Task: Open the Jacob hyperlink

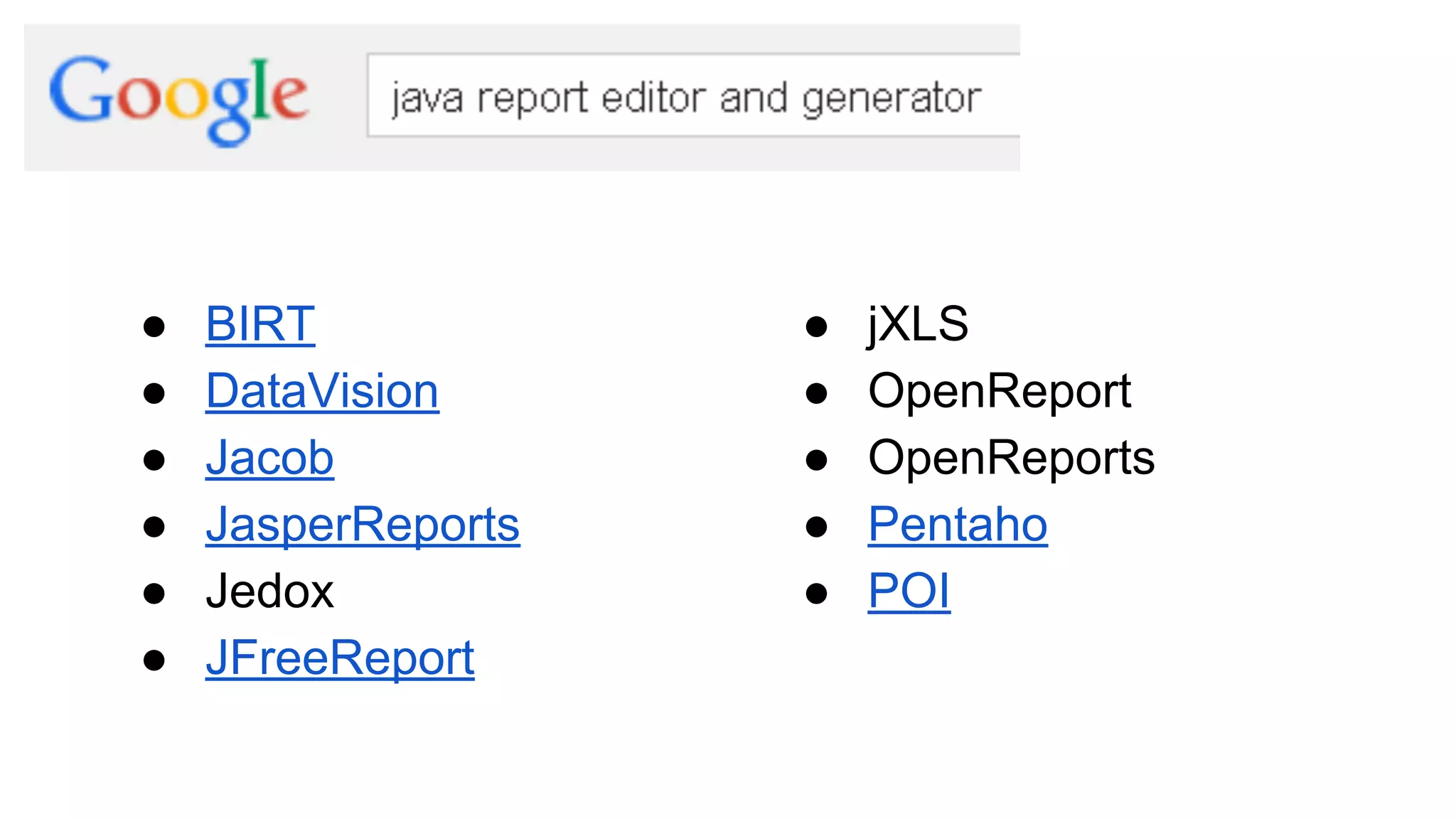Action: click(269, 458)
